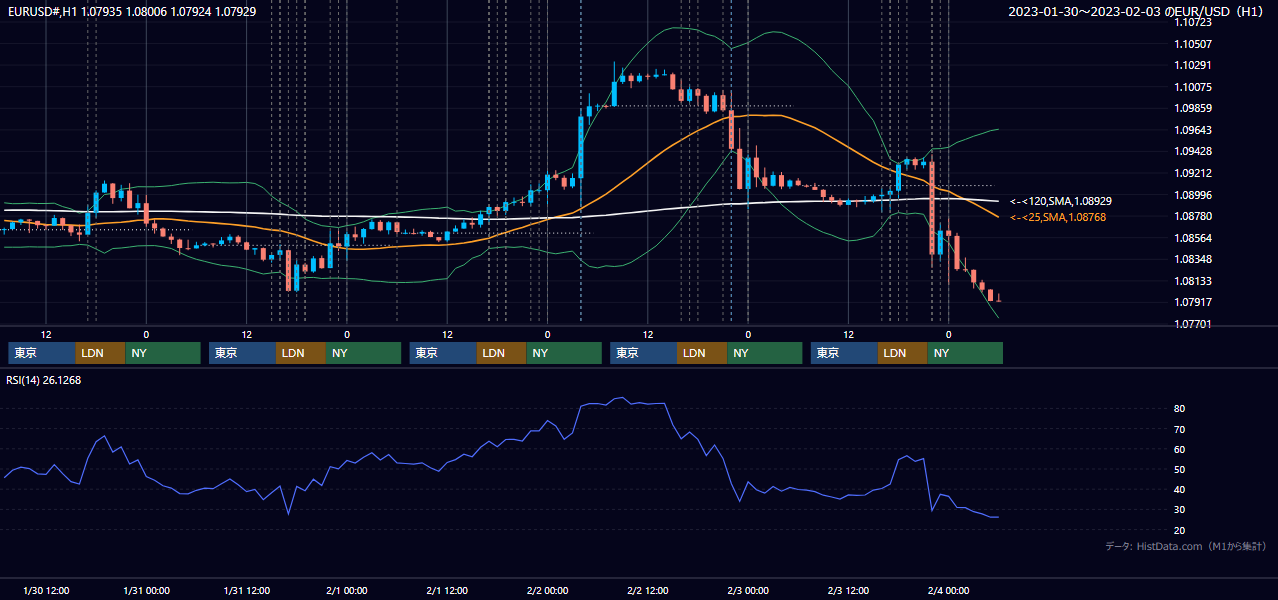
Task: Click the 東京 session block for 2/2
Action: [x=644, y=353]
